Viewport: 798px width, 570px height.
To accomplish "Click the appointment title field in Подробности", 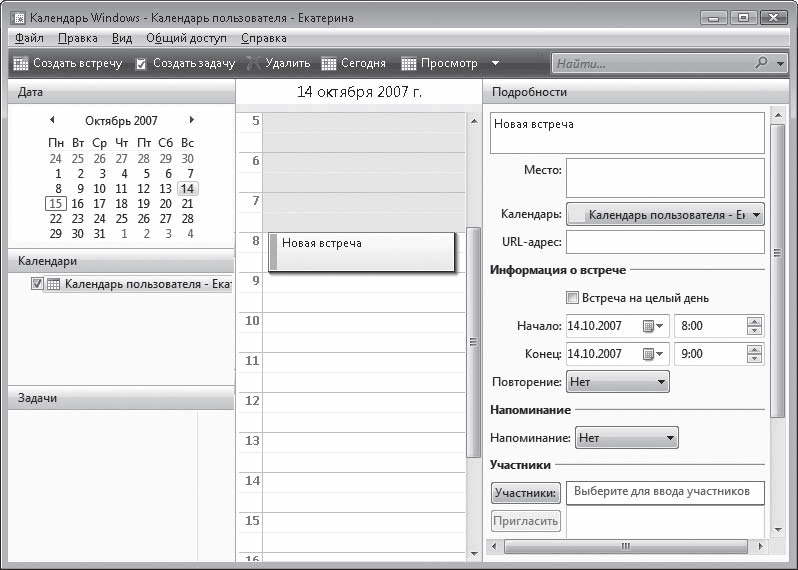I will [x=627, y=133].
